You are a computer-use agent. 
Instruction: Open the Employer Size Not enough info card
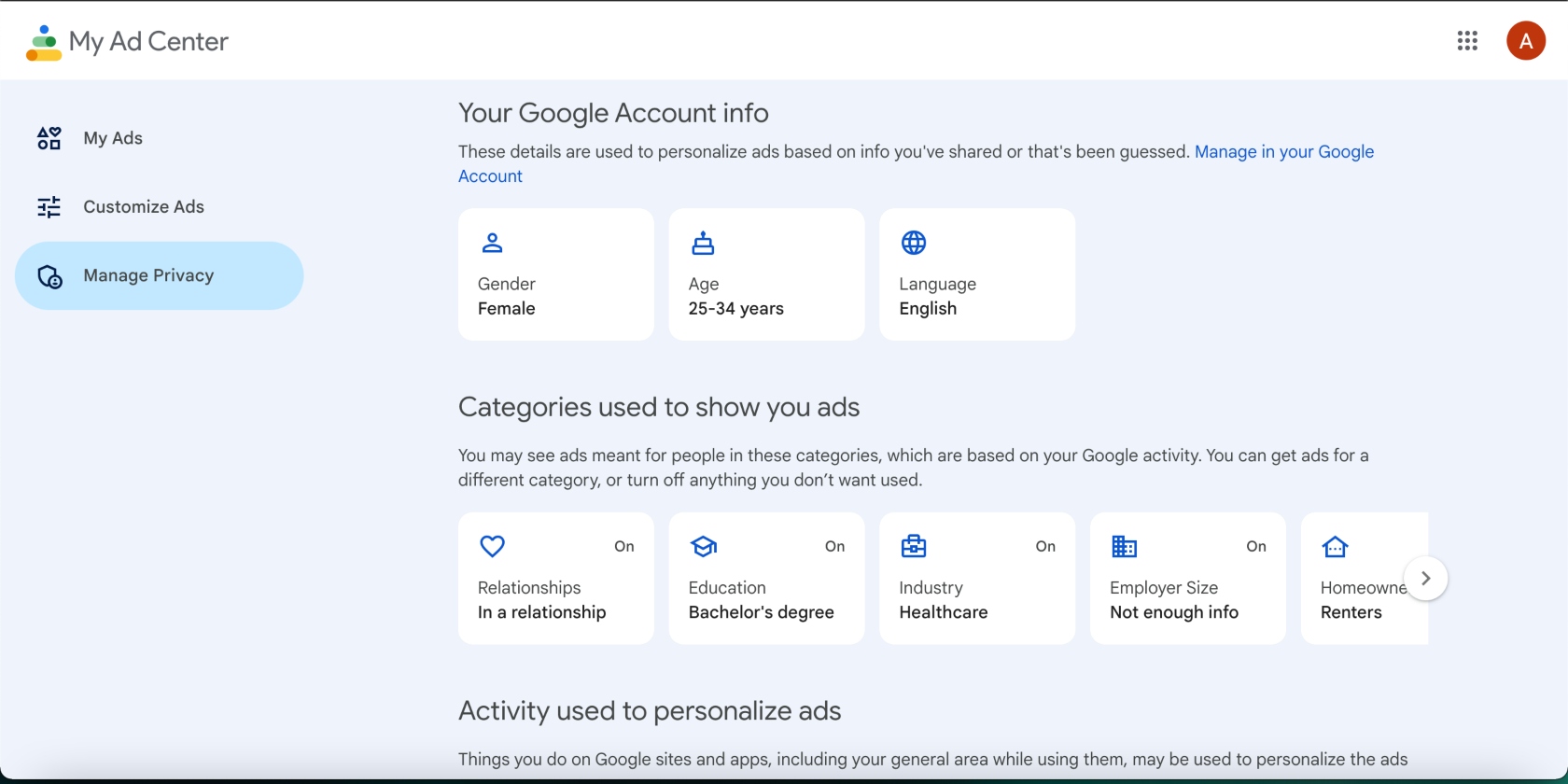(x=1188, y=579)
